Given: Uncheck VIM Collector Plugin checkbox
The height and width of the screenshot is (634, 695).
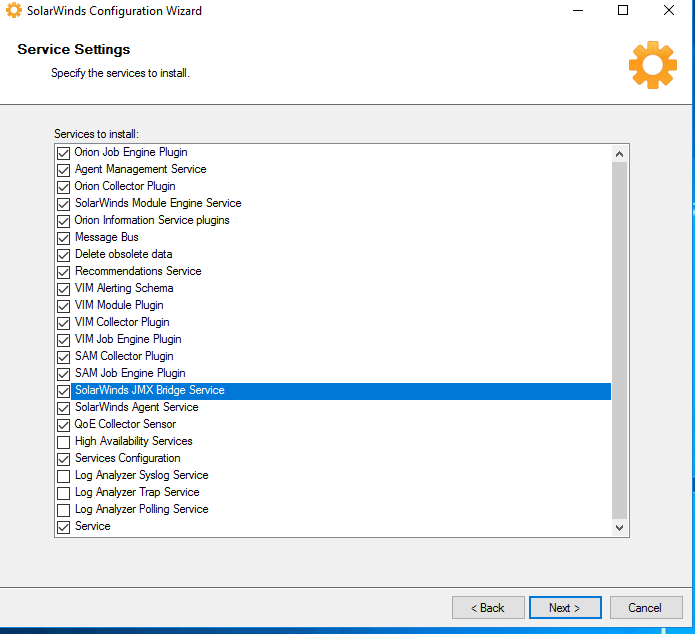Looking at the screenshot, I should coord(63,323).
